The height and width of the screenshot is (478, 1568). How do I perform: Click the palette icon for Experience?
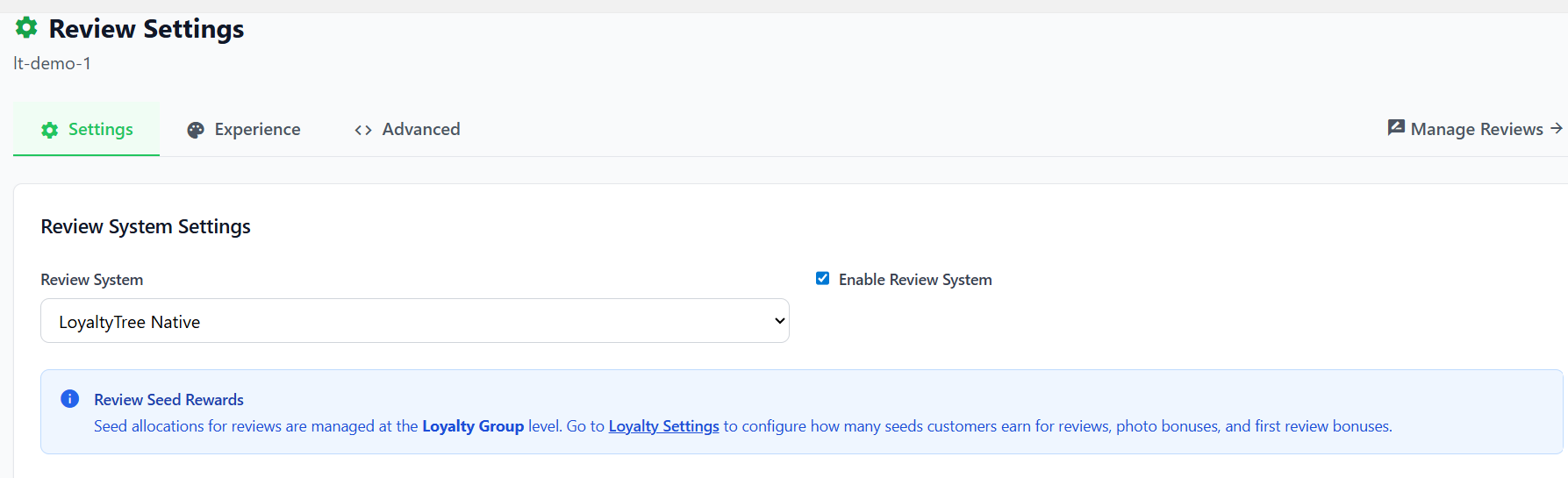pos(196,130)
